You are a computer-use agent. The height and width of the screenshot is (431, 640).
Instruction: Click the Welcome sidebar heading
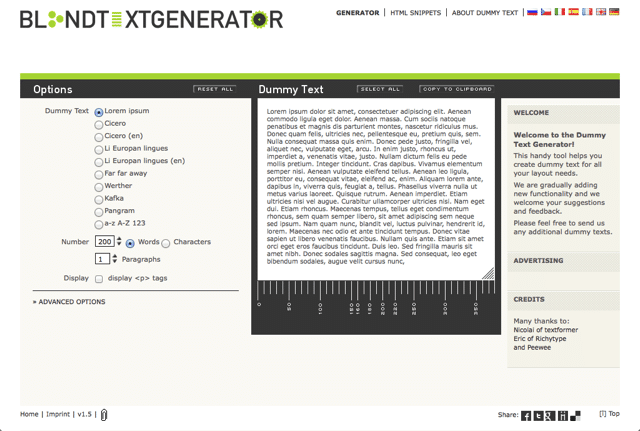coord(531,113)
